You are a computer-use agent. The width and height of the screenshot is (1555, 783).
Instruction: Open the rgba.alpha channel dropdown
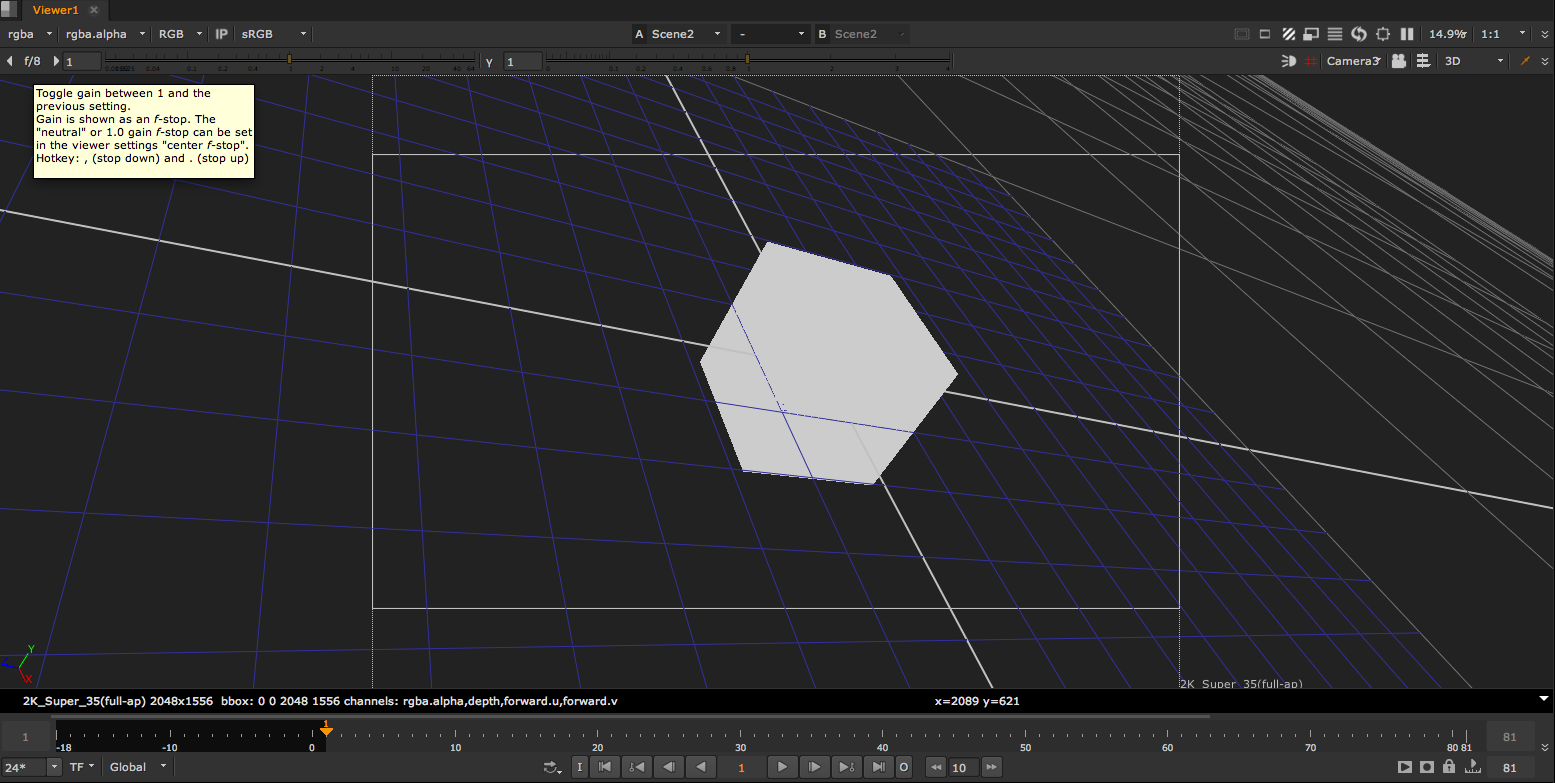coord(104,34)
